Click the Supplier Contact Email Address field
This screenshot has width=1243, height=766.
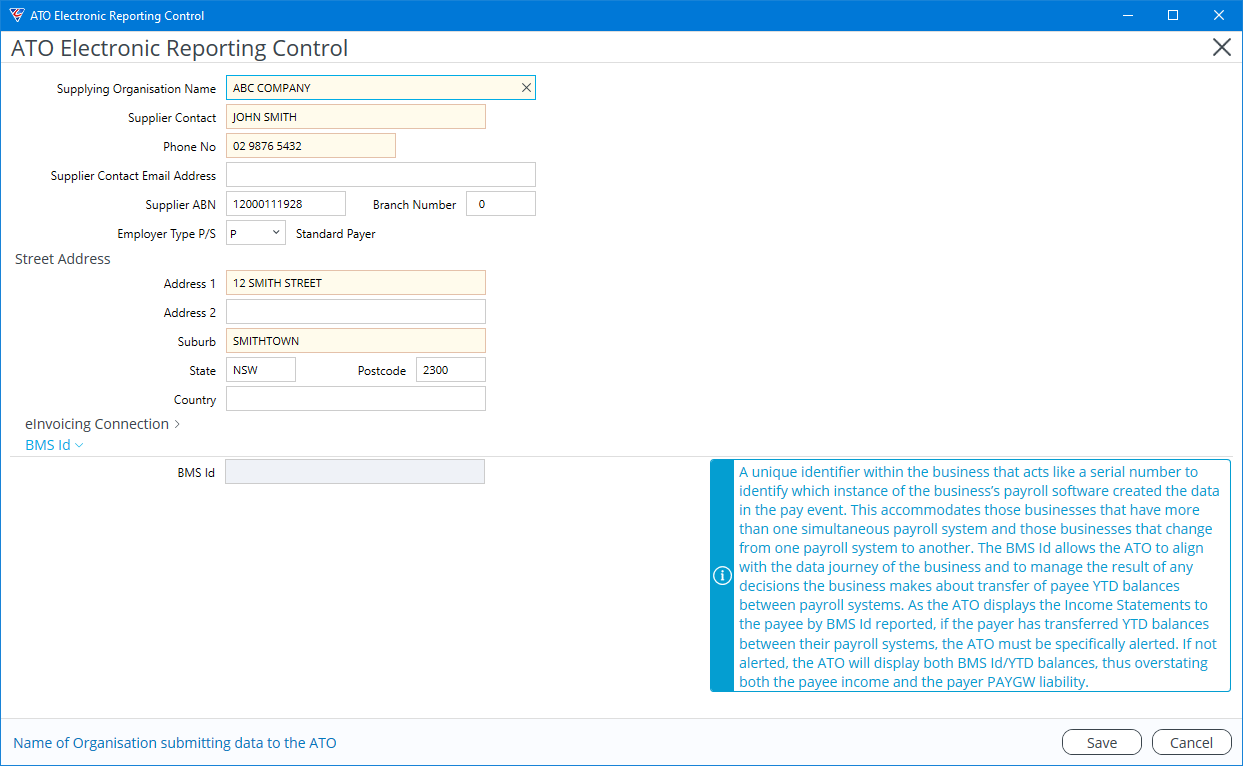pos(381,175)
